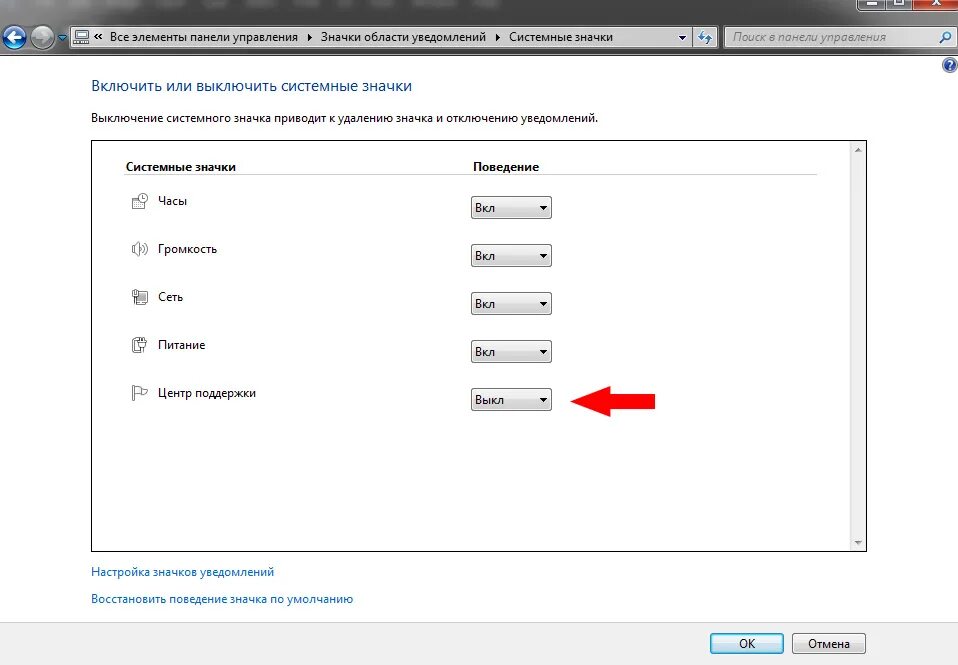This screenshot has height=665, width=958.
Task: Open the Громкость behavior dropdown
Action: [511, 255]
